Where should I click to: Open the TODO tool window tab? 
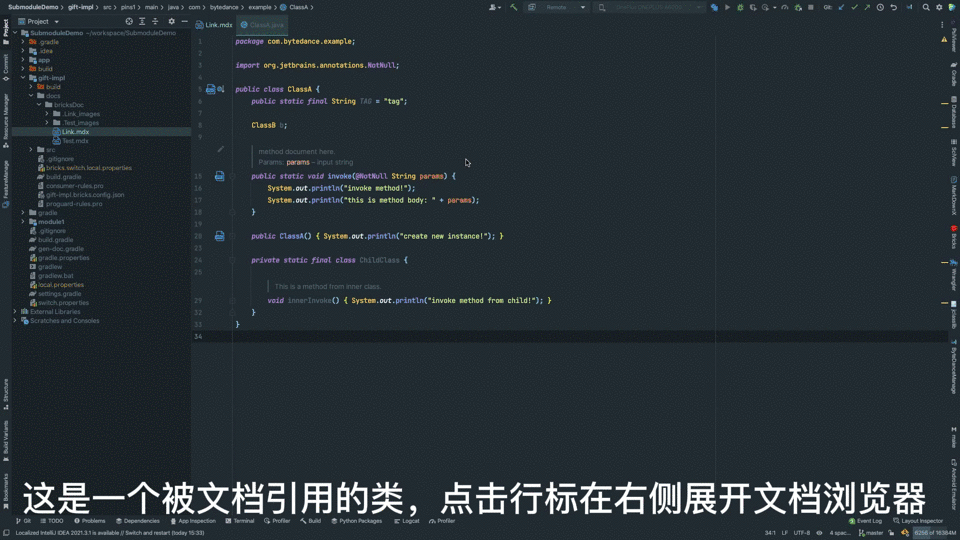coord(51,521)
